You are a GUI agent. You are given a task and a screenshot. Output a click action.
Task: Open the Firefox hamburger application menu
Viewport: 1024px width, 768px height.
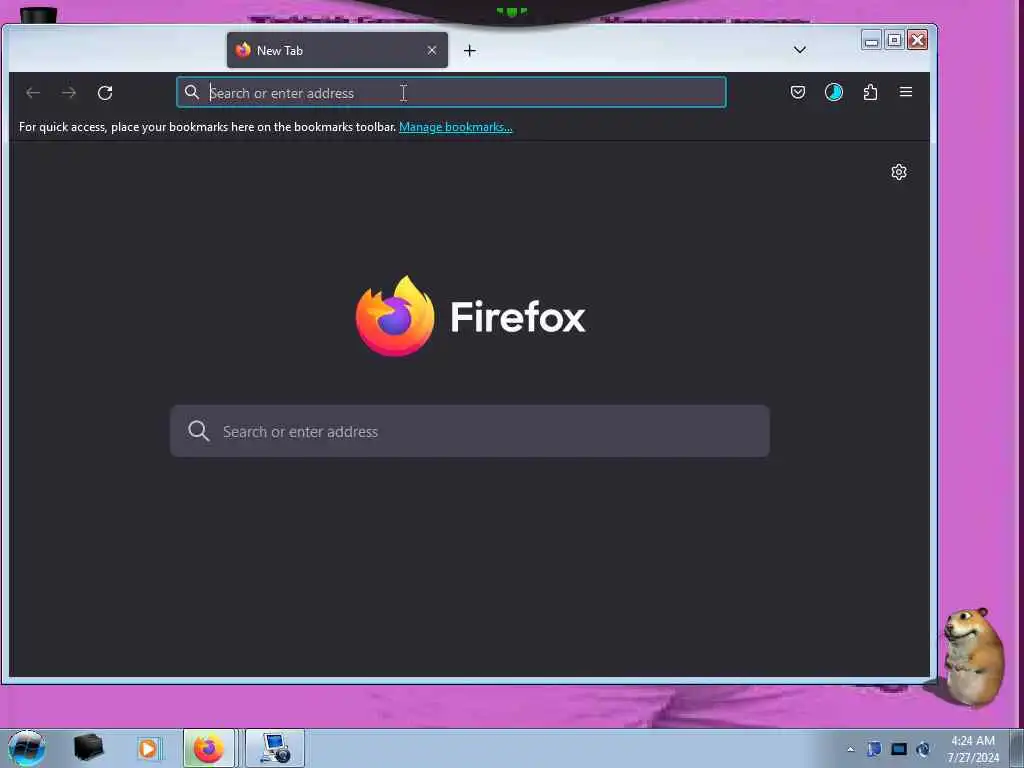(x=906, y=92)
